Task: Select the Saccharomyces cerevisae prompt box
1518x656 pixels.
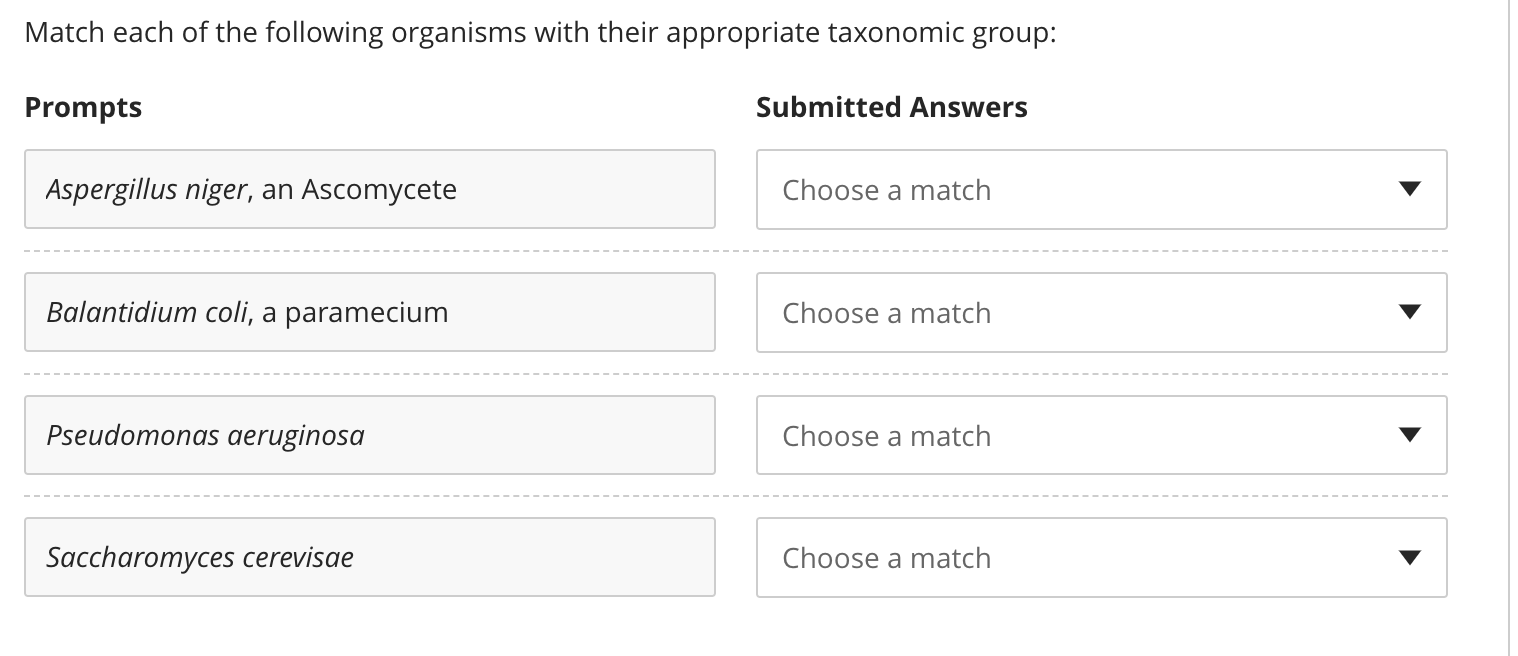Action: (369, 557)
